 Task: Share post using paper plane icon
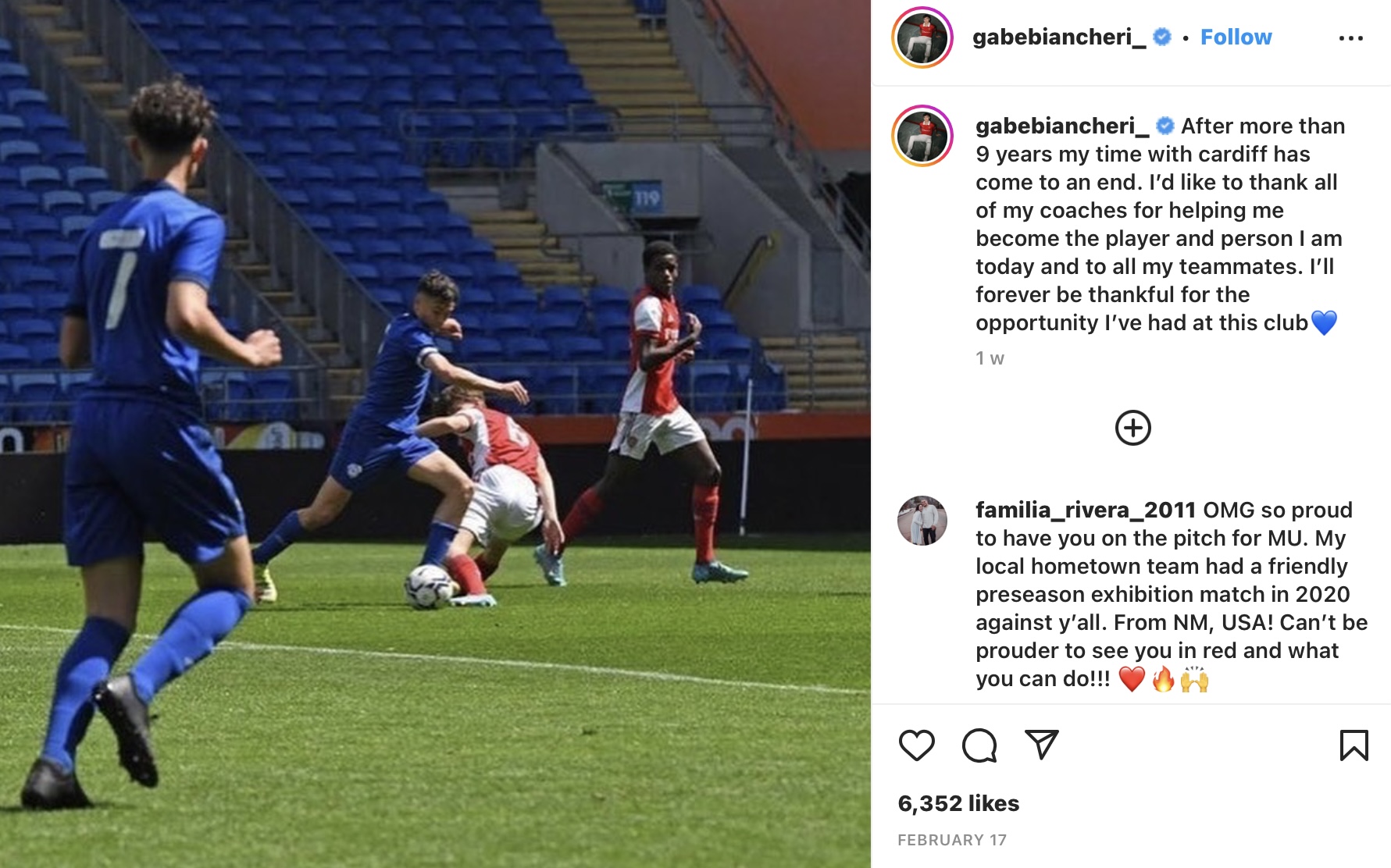[1041, 745]
